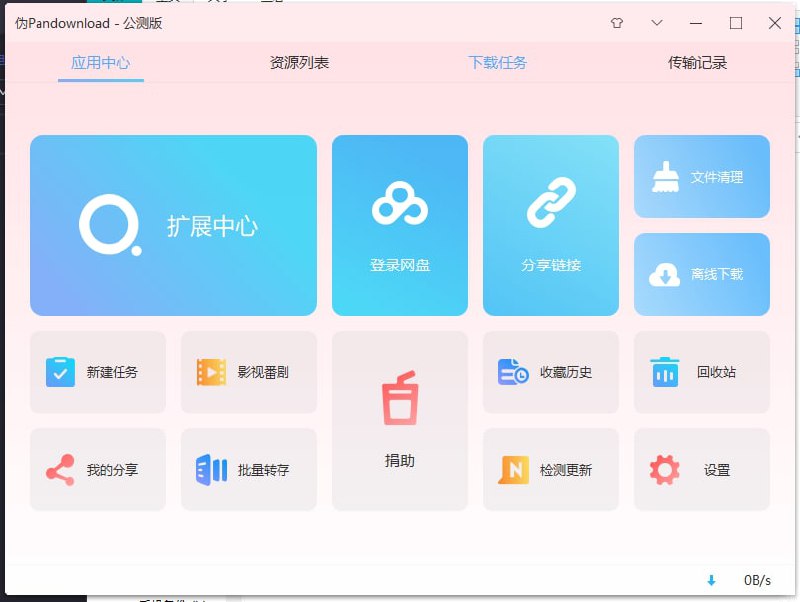Start 批量转存 batch transfer
Viewport: 800px width, 602px height.
pyautogui.click(x=248, y=469)
